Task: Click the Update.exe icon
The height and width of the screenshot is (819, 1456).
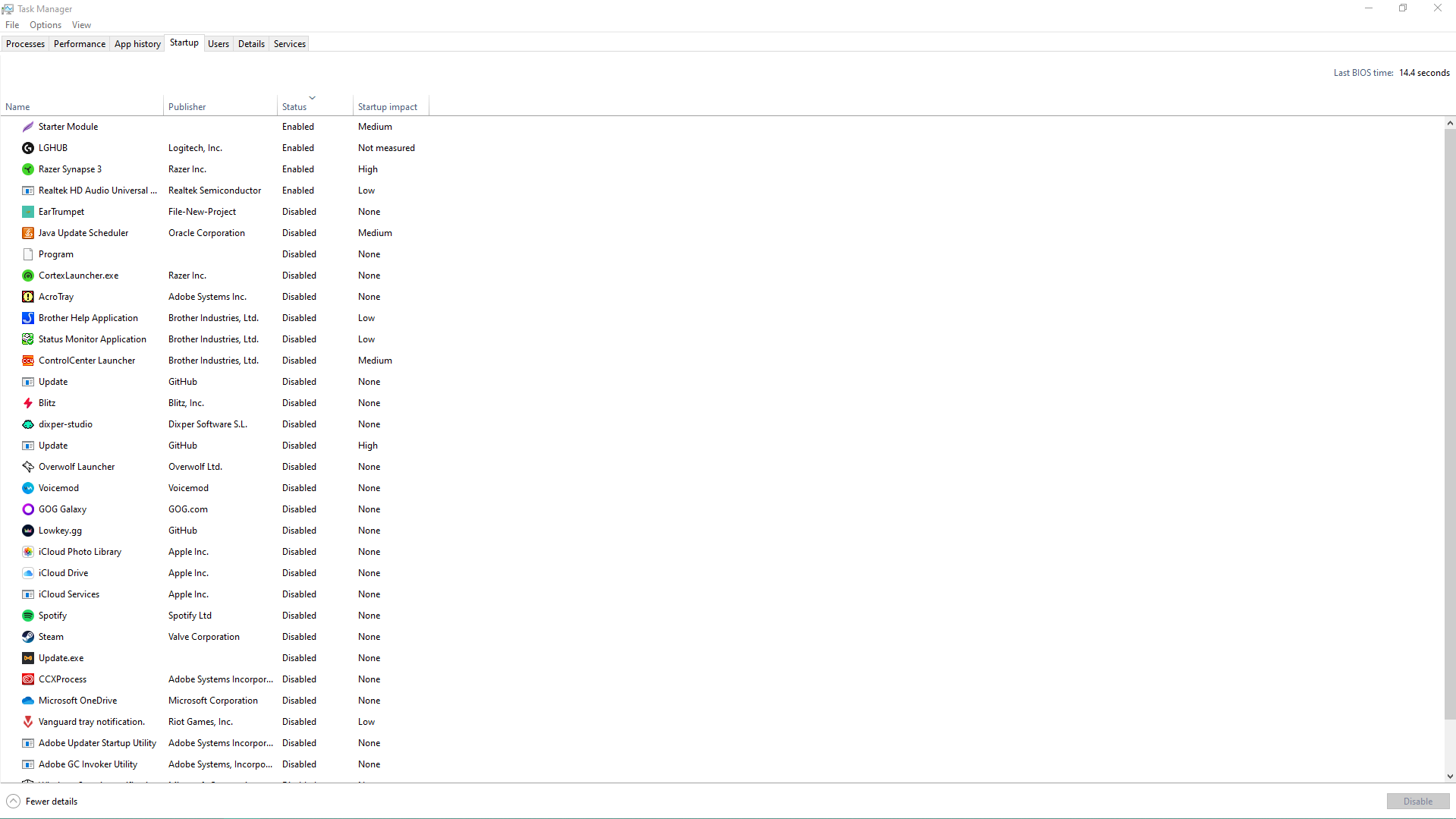Action: pos(28,658)
